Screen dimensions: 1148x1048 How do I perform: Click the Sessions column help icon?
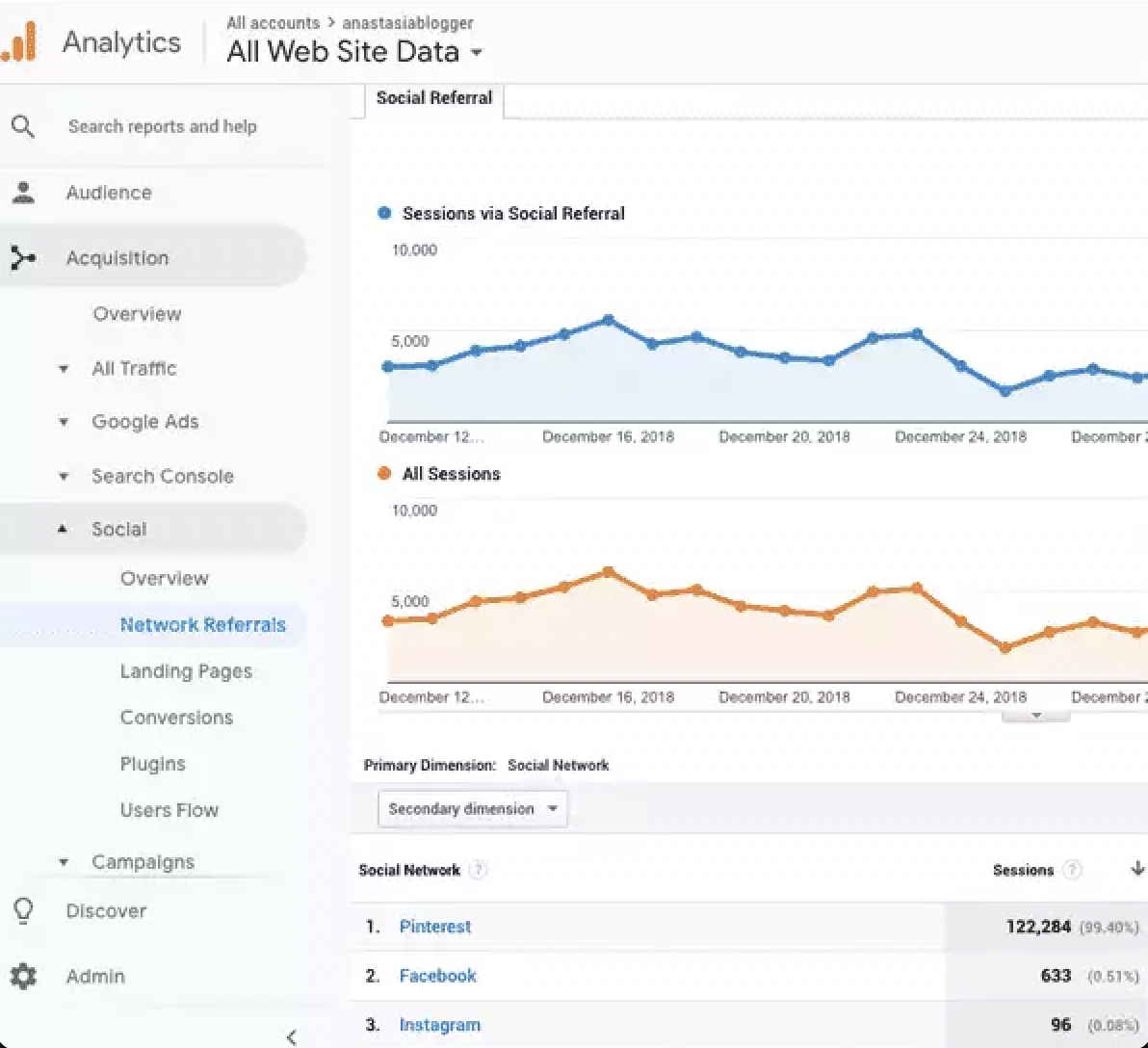pyautogui.click(x=1072, y=870)
